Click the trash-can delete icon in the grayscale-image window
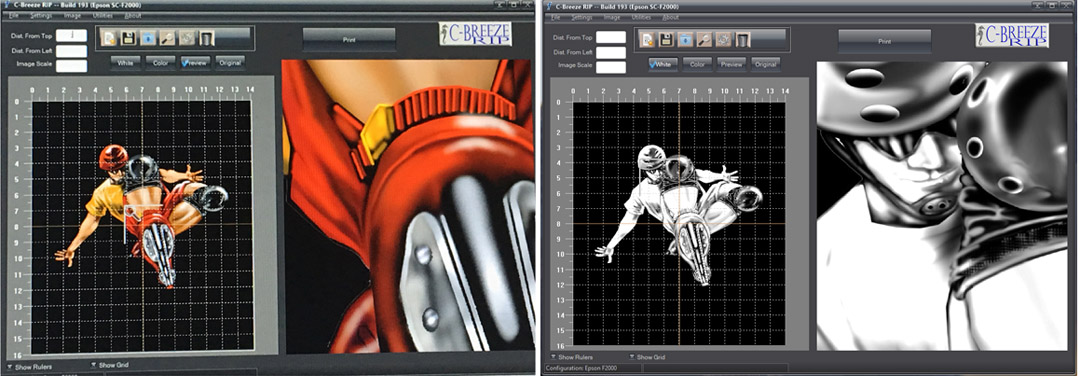1080x376 pixels. (x=742, y=39)
